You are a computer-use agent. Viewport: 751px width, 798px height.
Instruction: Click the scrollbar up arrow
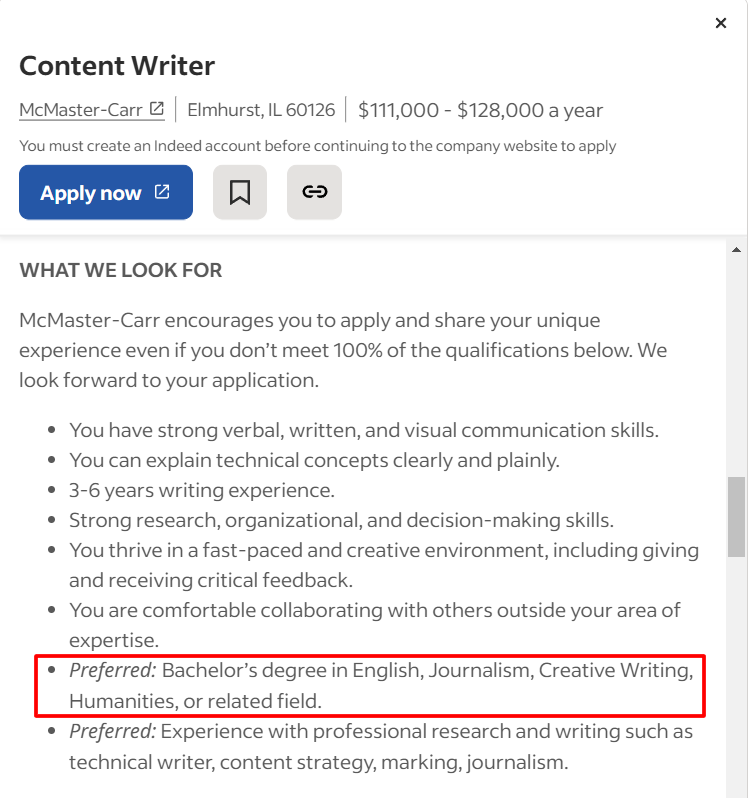click(x=737, y=250)
